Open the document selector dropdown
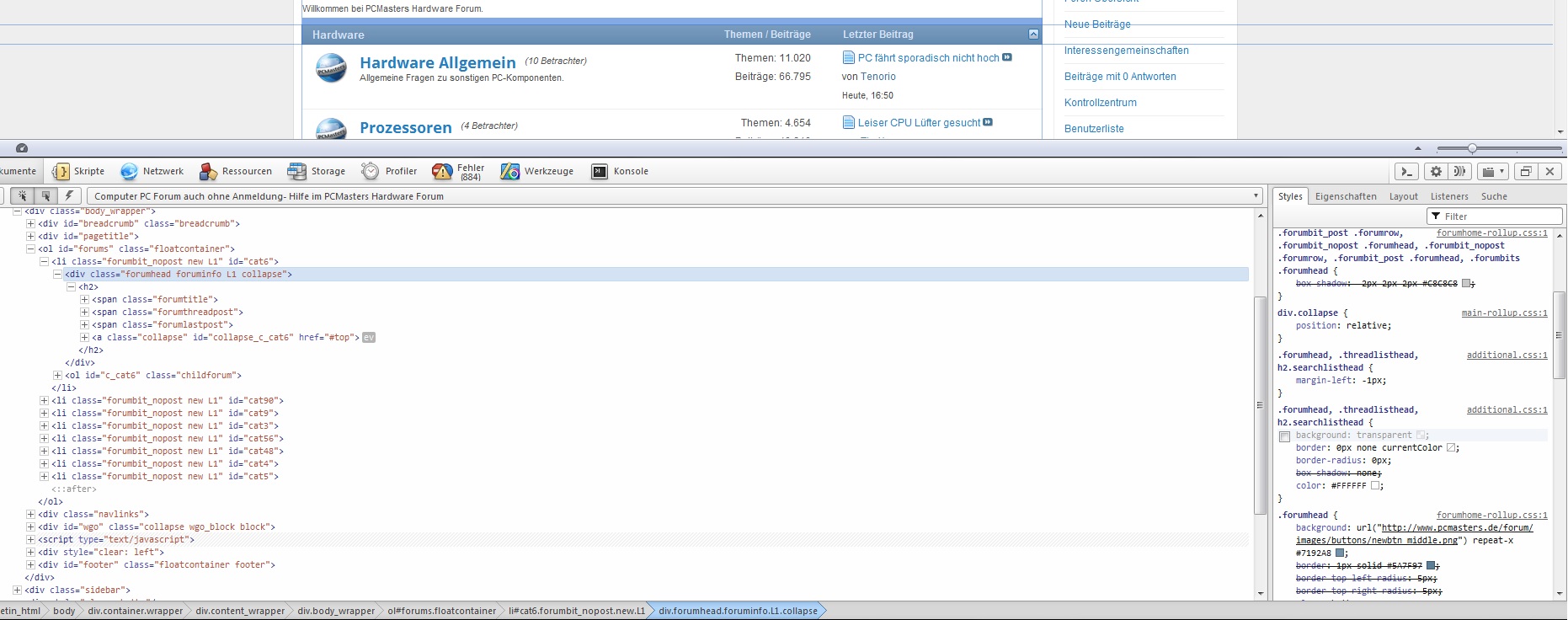Viewport: 1568px width, 620px height. 1256,196
